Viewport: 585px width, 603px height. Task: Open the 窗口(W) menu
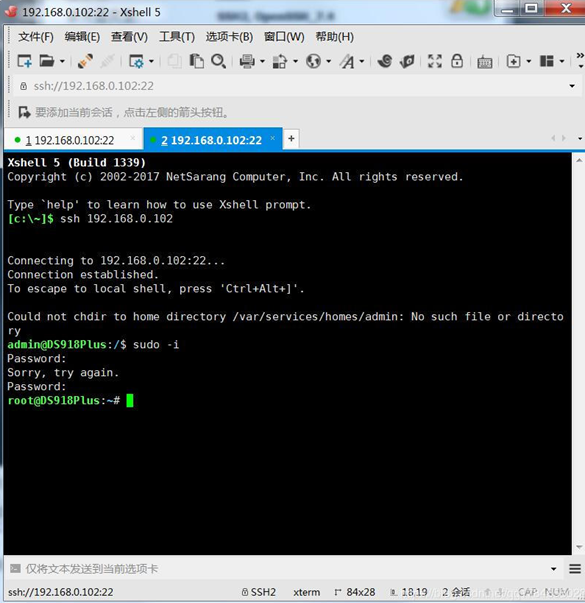coord(284,37)
